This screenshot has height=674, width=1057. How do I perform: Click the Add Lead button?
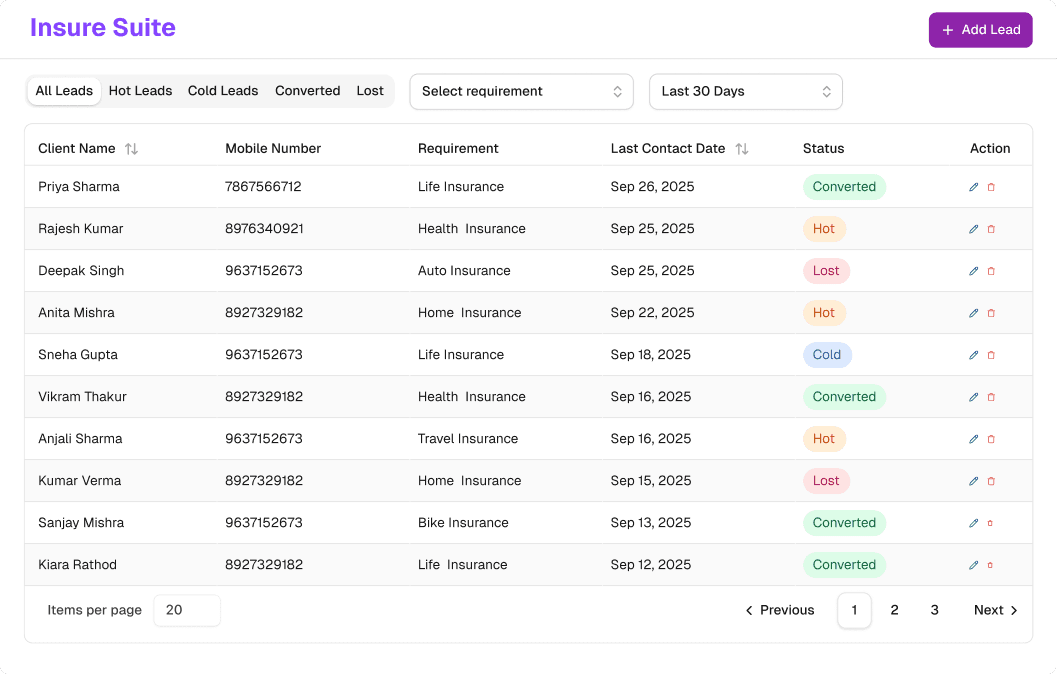980,30
